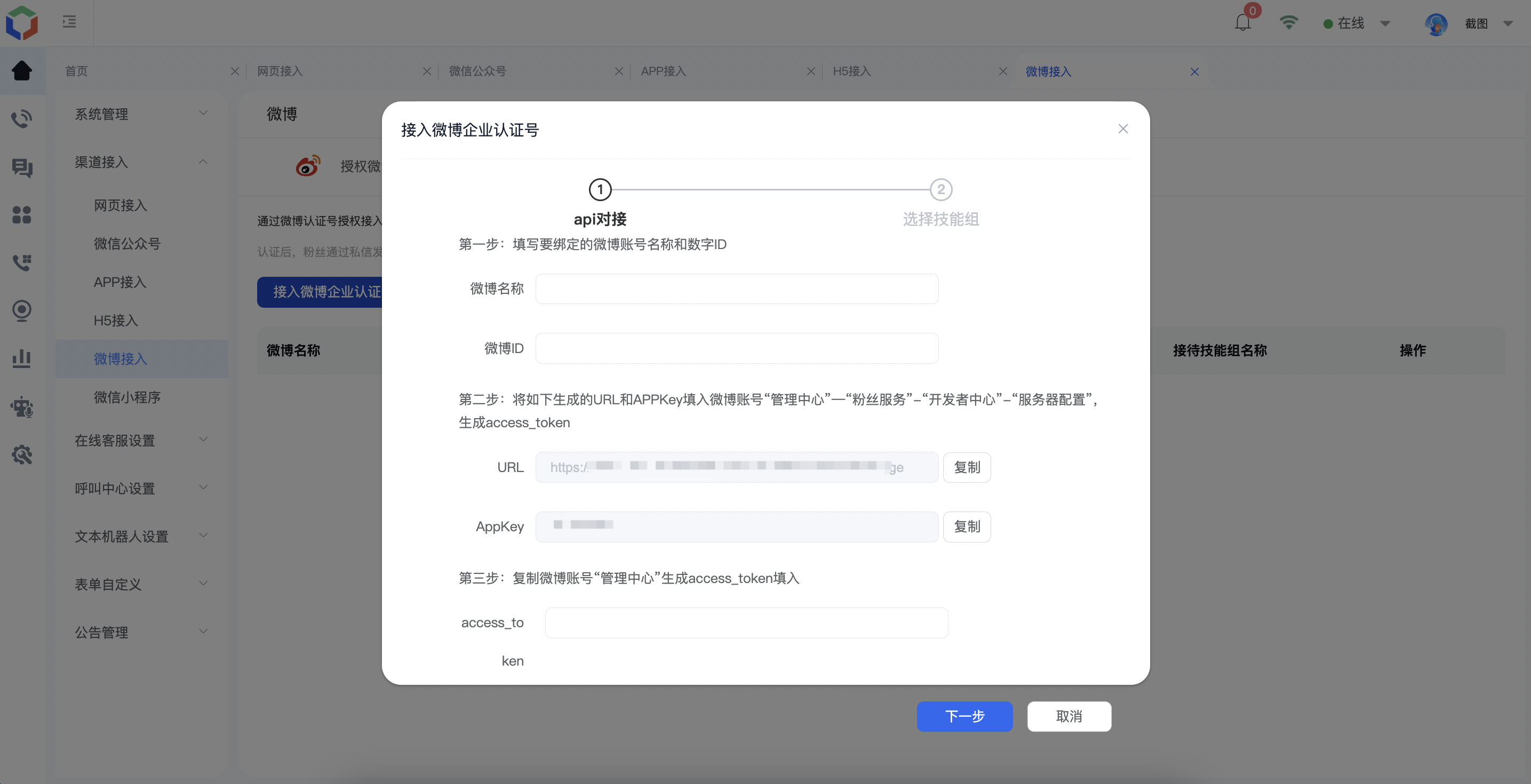Focus the 微博名称 input field
This screenshot has width=1531, height=784.
tap(737, 289)
